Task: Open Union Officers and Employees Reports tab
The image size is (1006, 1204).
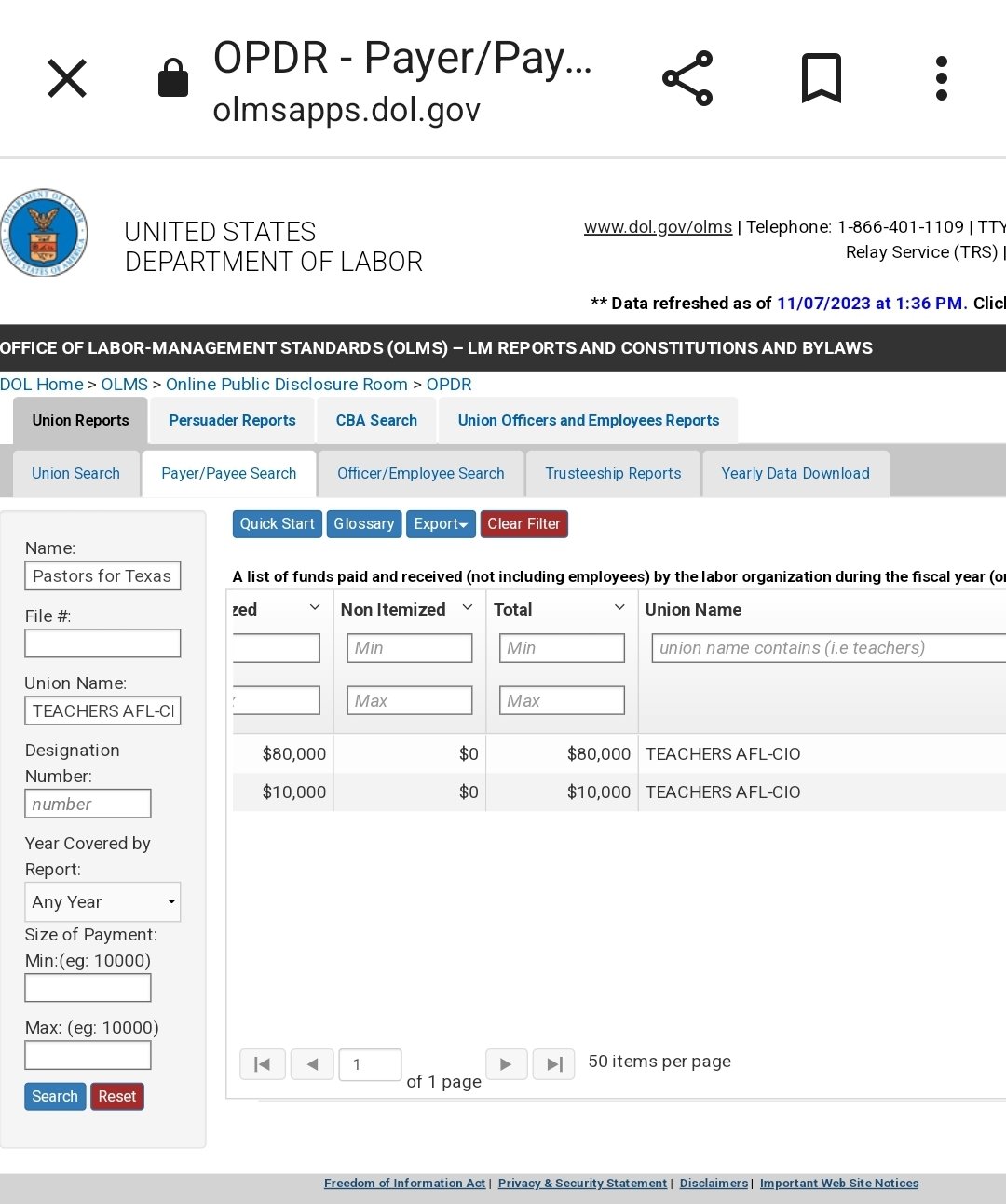Action: (589, 421)
